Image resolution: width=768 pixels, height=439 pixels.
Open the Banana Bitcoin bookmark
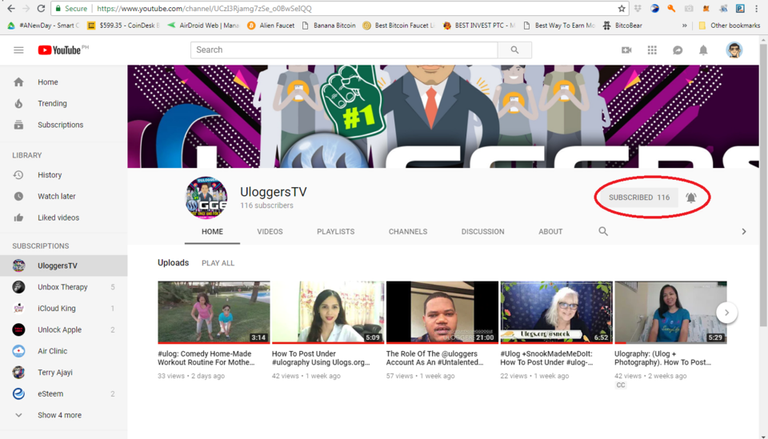click(329, 25)
